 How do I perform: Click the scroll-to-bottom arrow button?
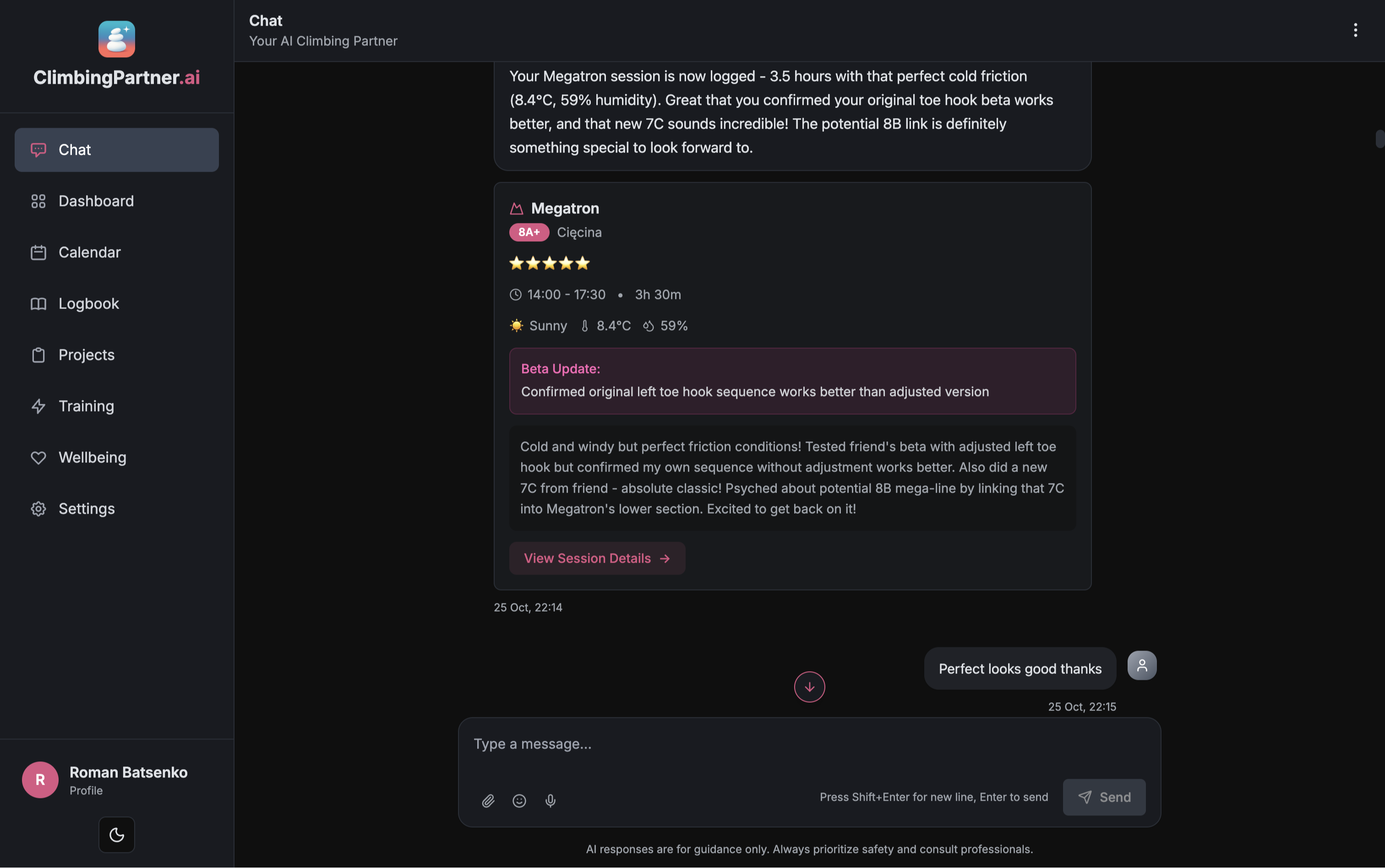[x=809, y=687]
